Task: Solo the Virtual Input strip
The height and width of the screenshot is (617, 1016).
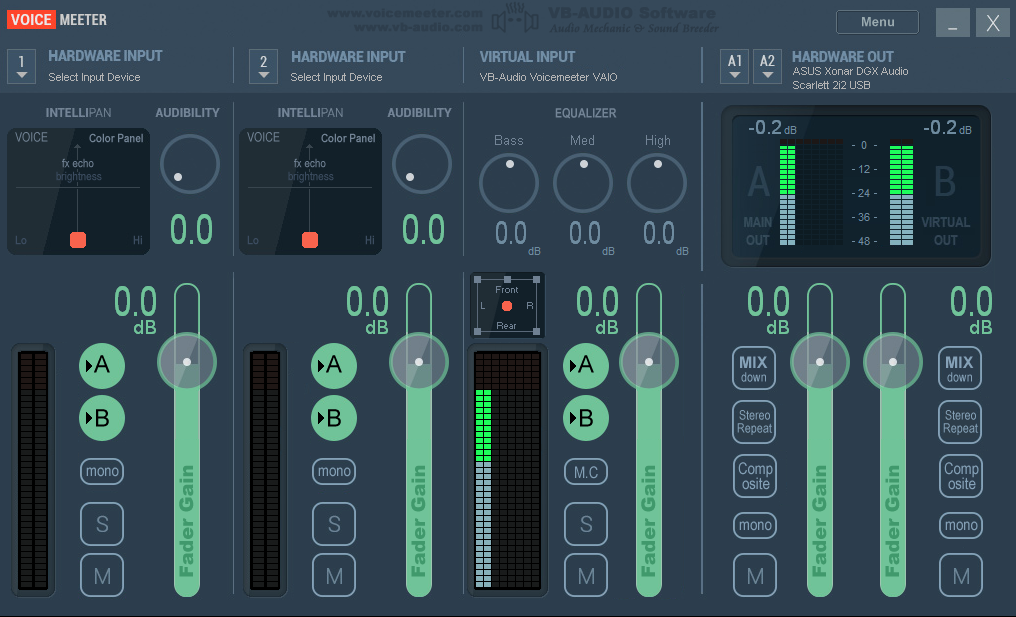Action: coord(586,524)
